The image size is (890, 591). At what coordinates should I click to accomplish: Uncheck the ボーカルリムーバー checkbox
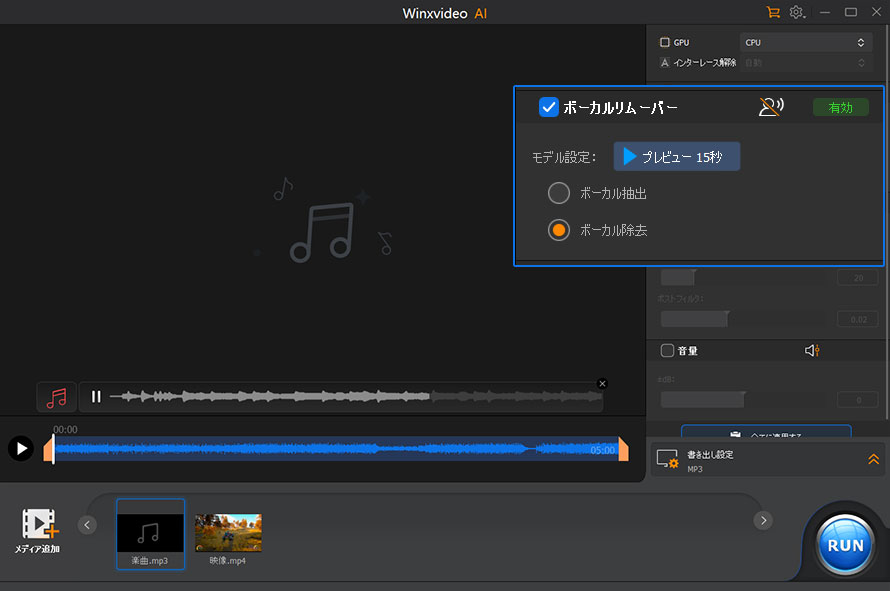(x=548, y=107)
